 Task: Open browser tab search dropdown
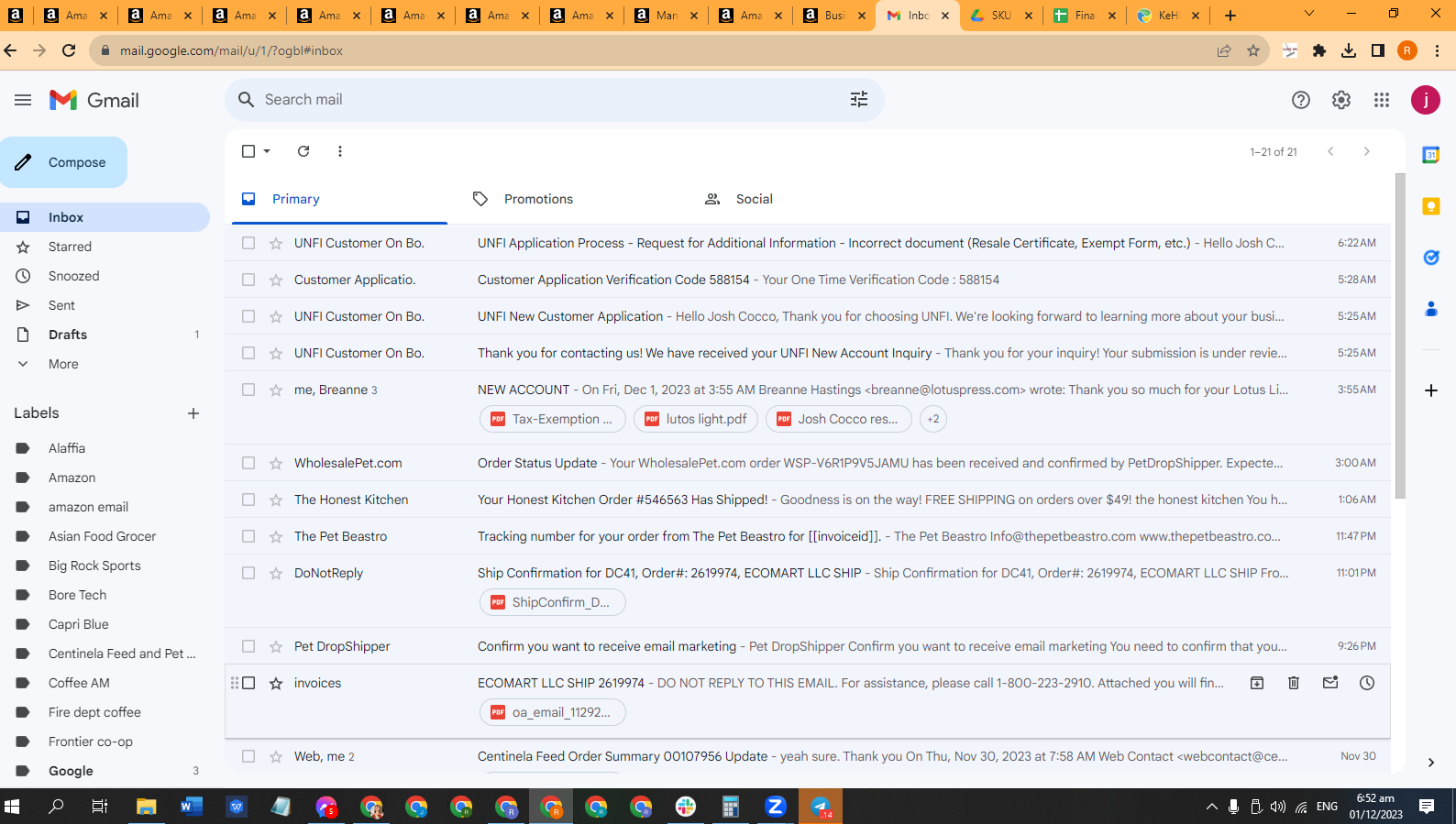(x=1309, y=14)
